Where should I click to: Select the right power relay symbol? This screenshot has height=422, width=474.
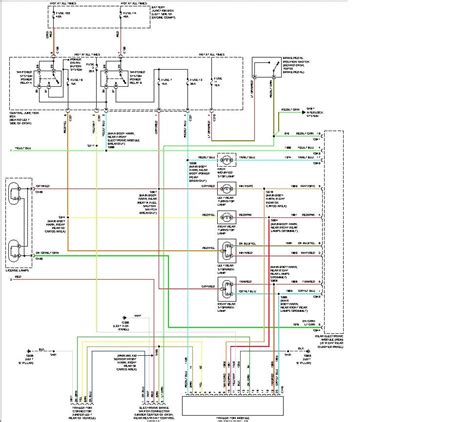[x=115, y=79]
